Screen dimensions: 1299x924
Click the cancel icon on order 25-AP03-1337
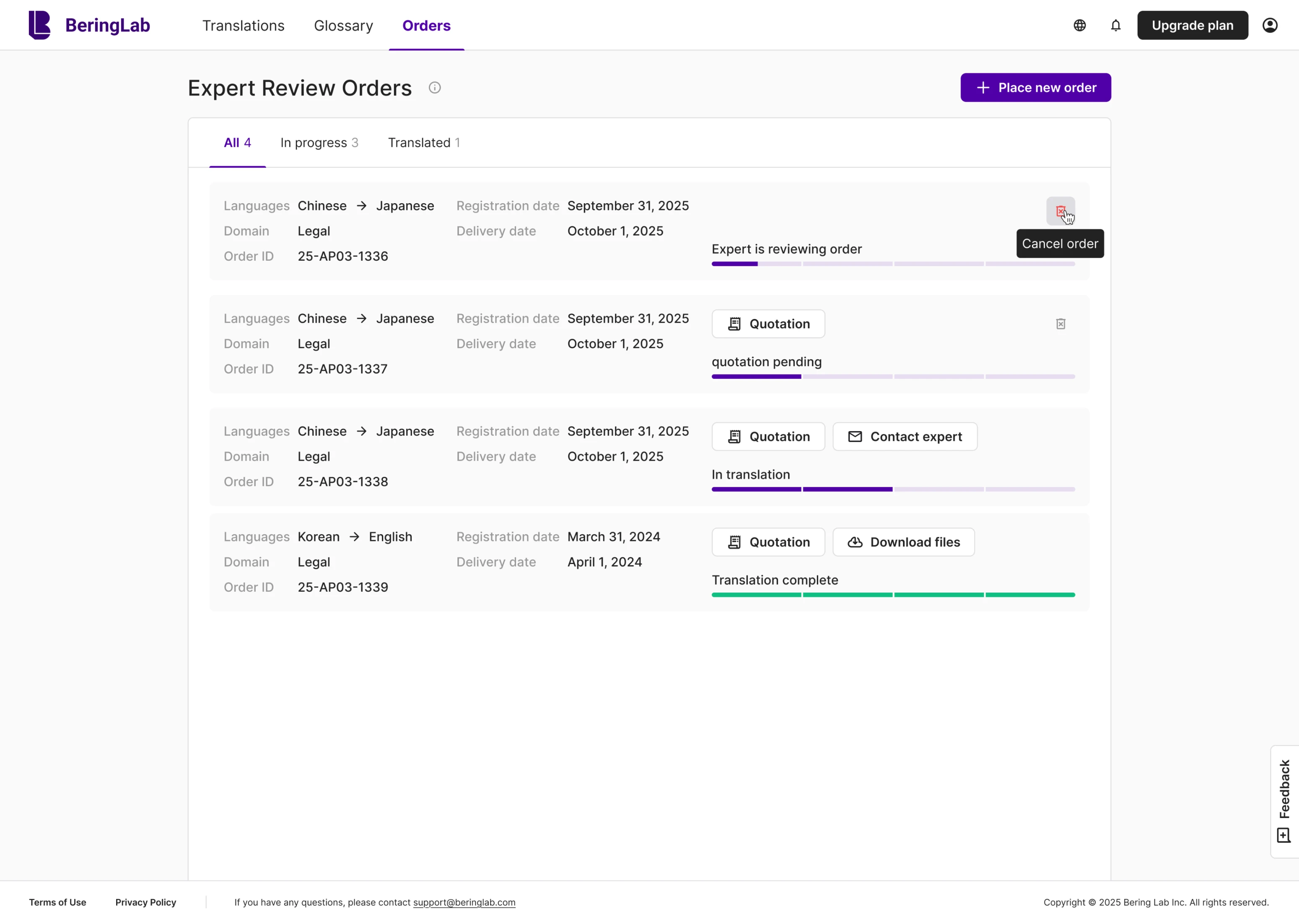(1060, 323)
